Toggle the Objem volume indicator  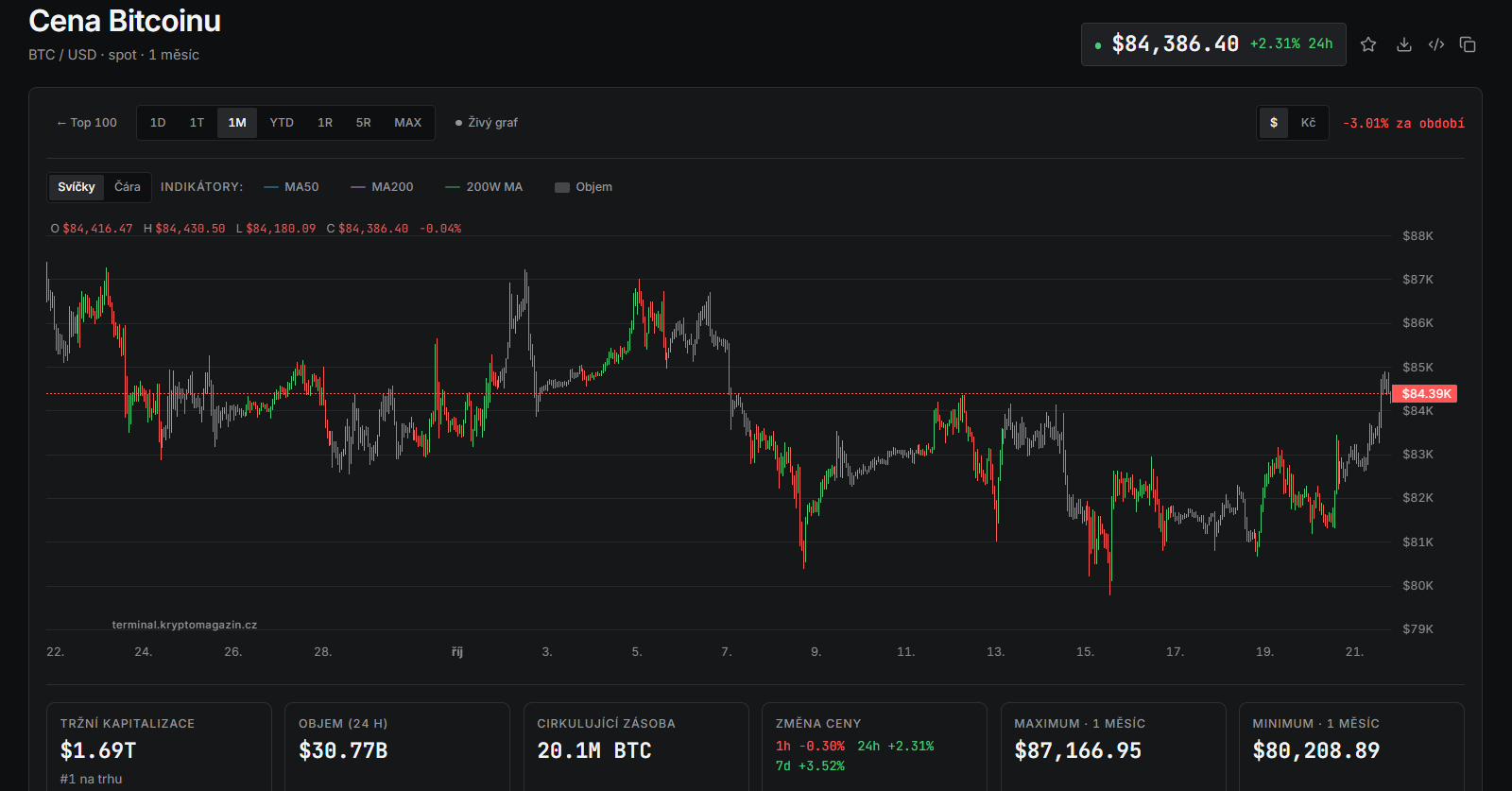pyautogui.click(x=584, y=187)
